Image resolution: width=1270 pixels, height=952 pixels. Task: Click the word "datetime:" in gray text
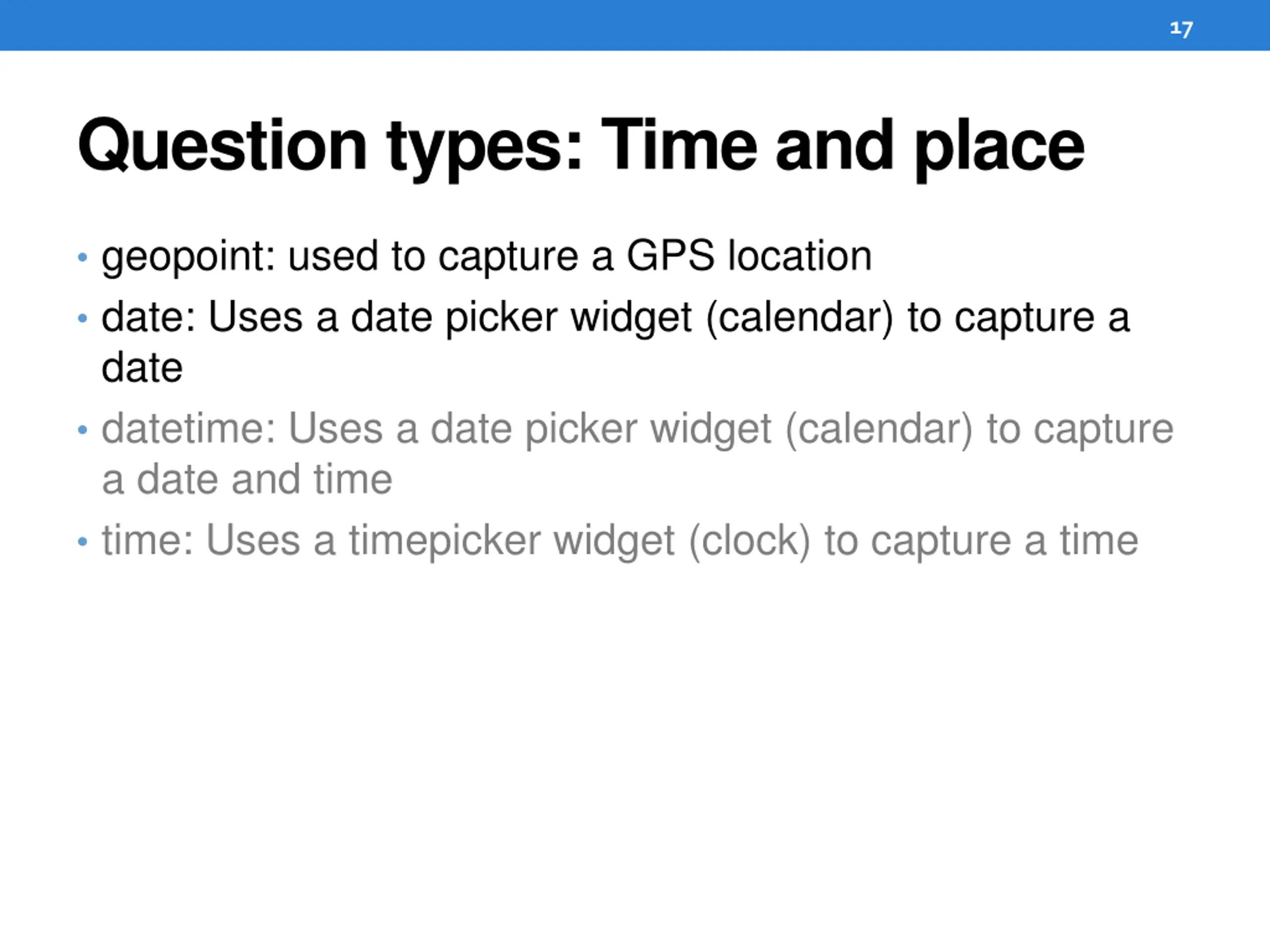tap(189, 429)
